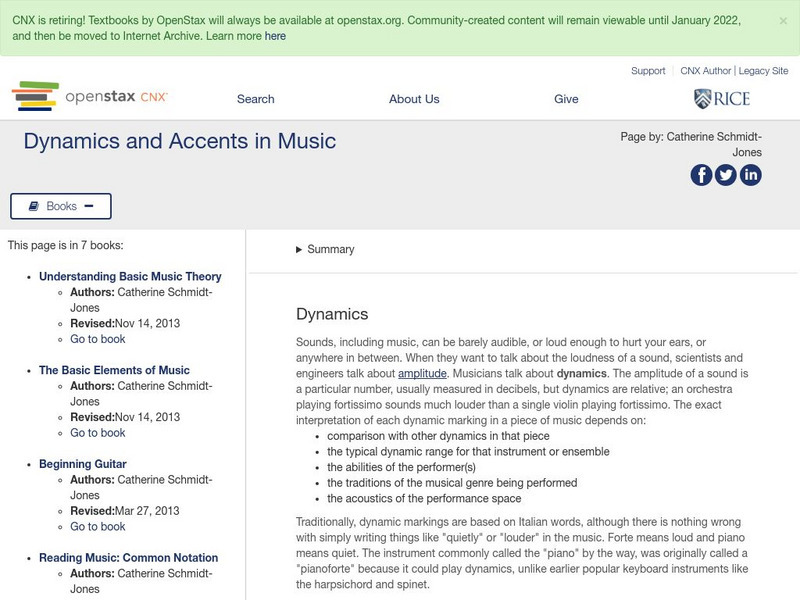800x600 pixels.
Task: Open the Twitter share icon
Action: [724, 176]
